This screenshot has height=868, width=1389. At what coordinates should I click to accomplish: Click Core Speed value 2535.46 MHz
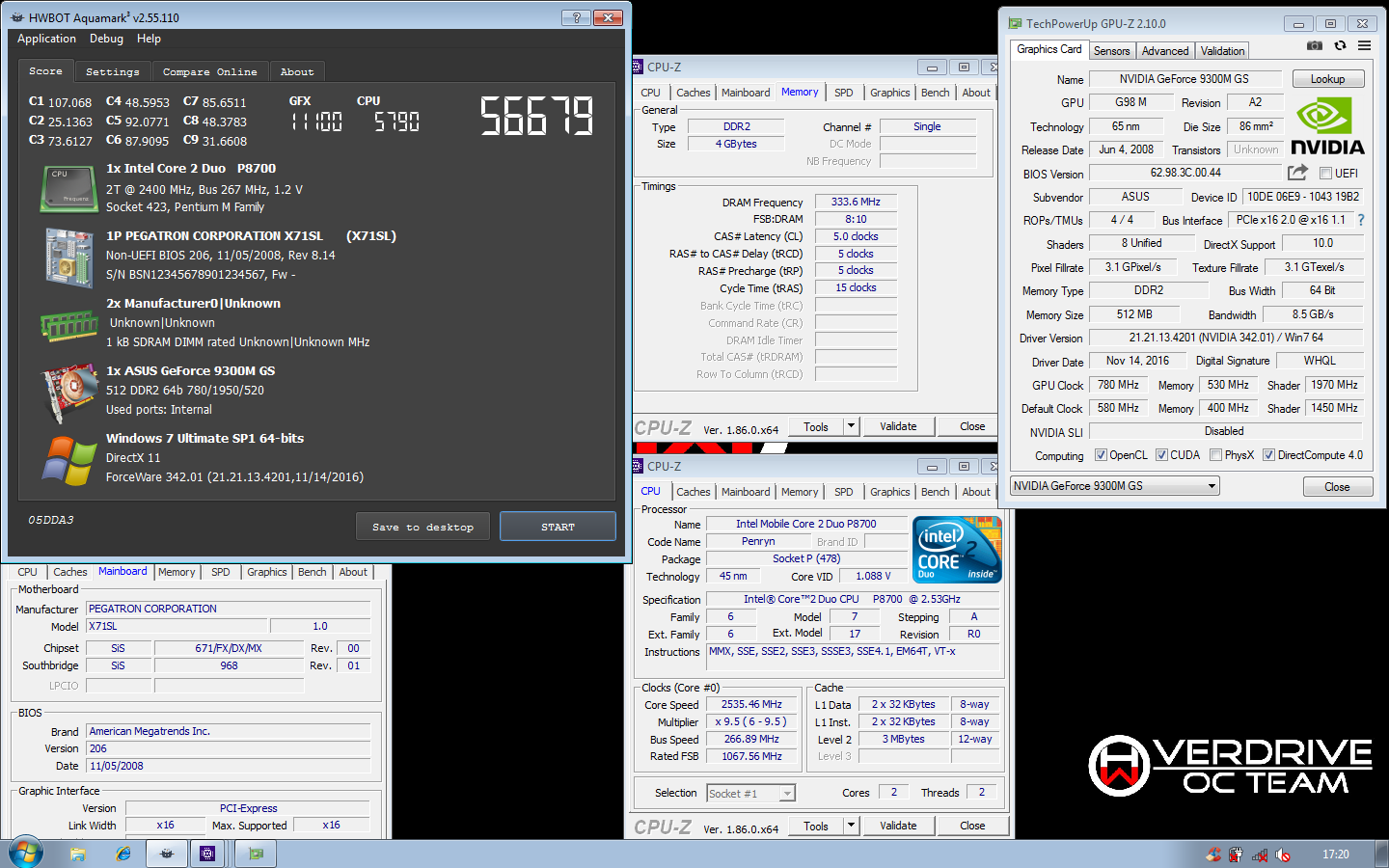click(751, 704)
